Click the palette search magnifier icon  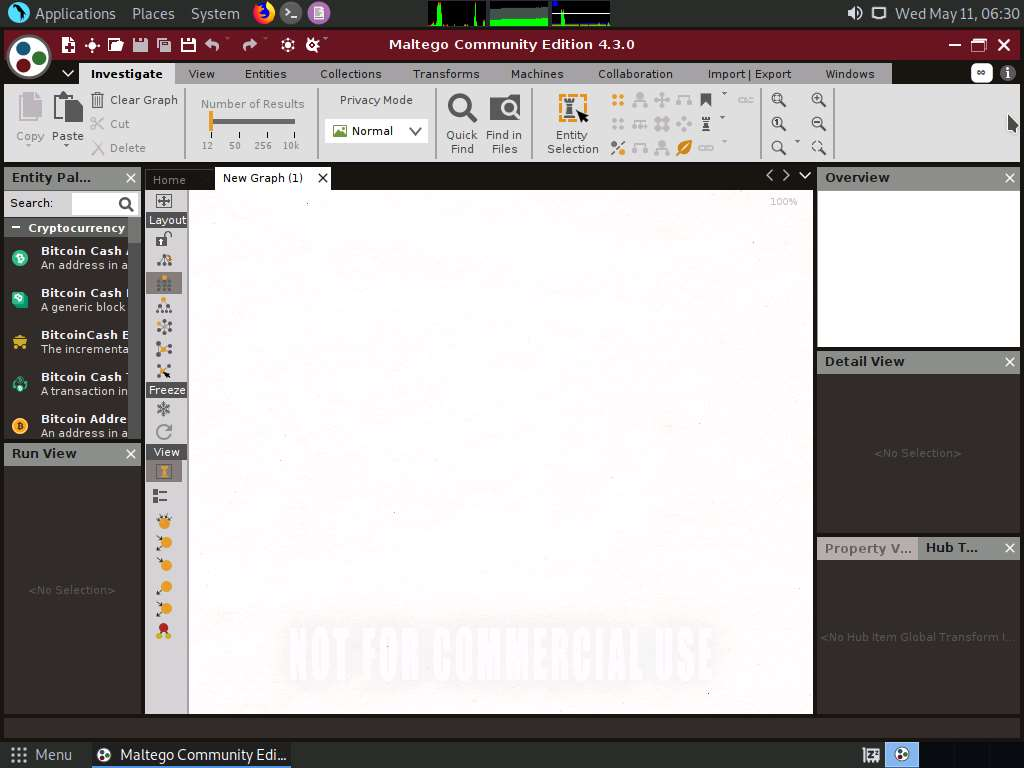(x=126, y=204)
